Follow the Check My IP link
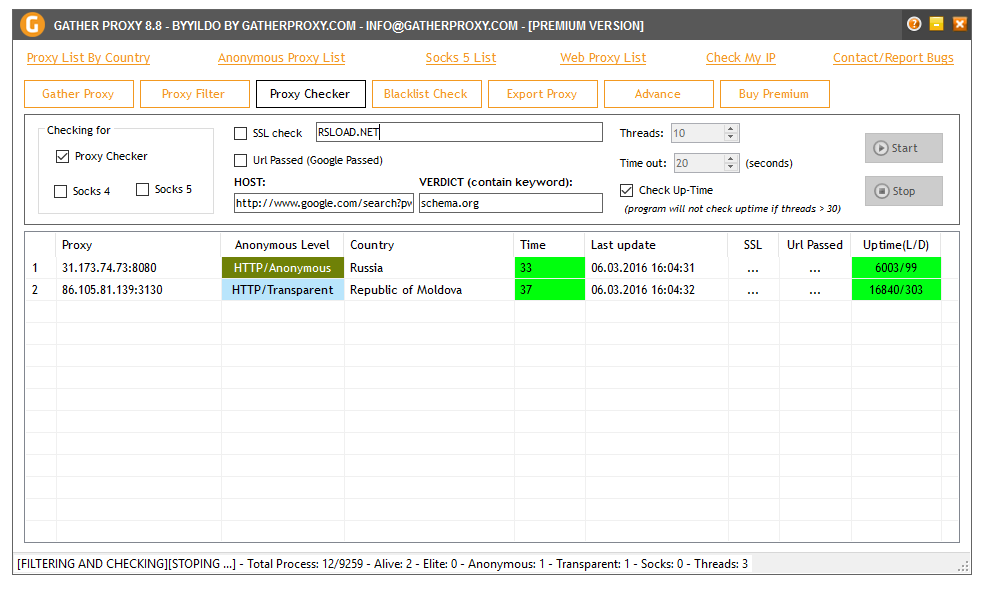 [740, 58]
